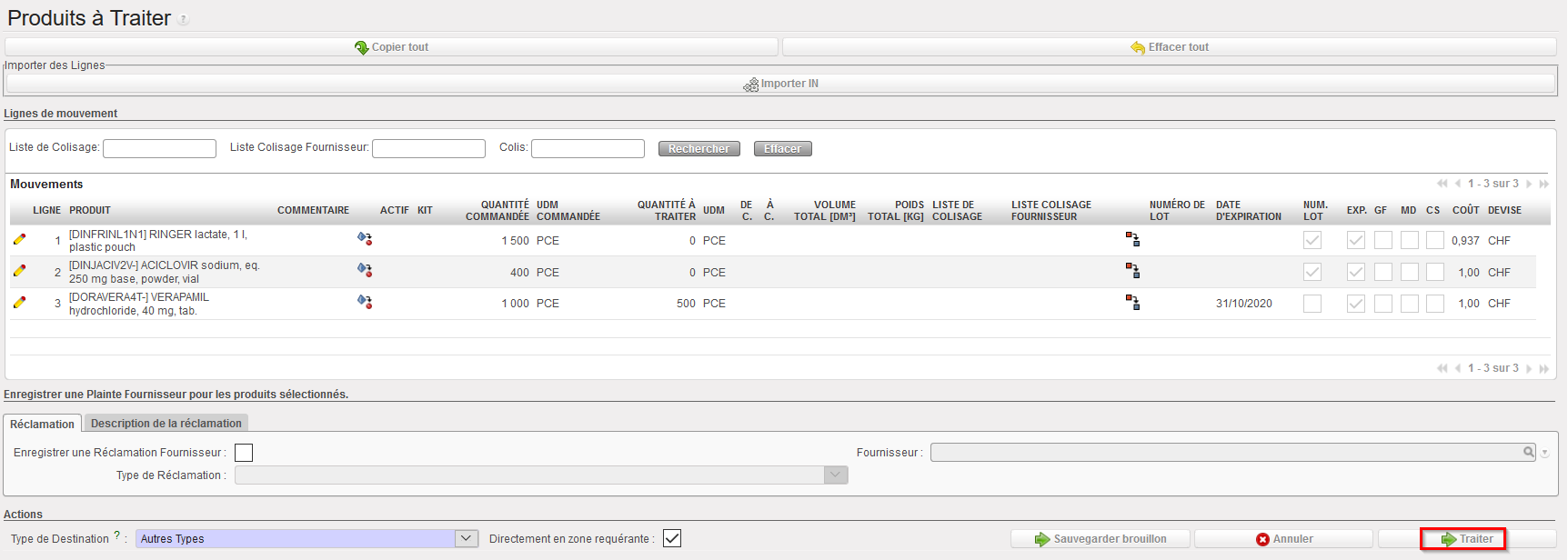Click the Liste de Colisage input field

(x=159, y=148)
